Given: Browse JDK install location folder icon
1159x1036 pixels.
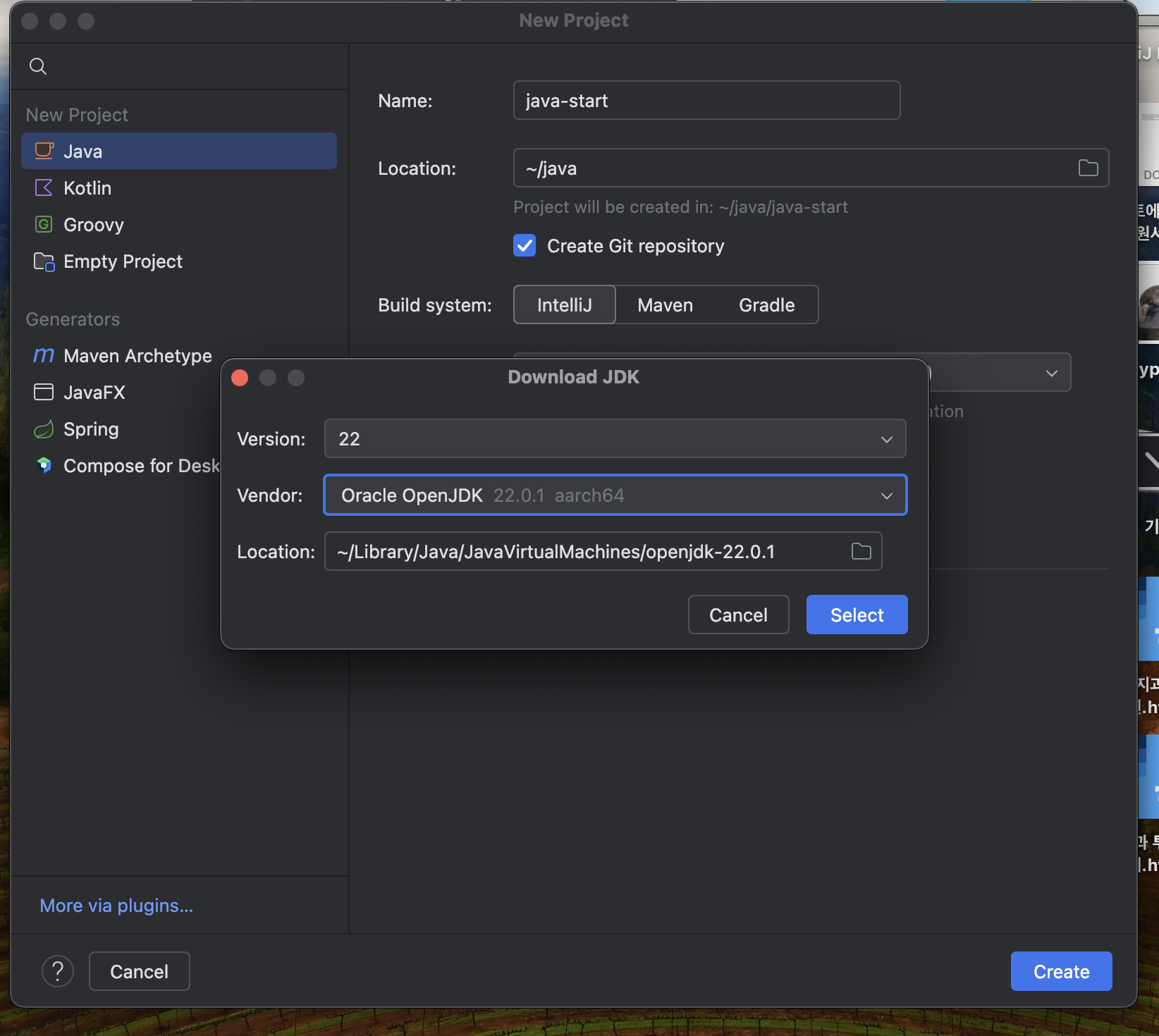Looking at the screenshot, I should click(x=861, y=551).
